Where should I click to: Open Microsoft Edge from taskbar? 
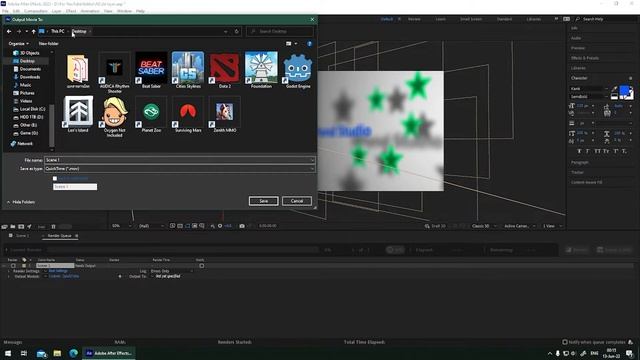tap(73, 353)
